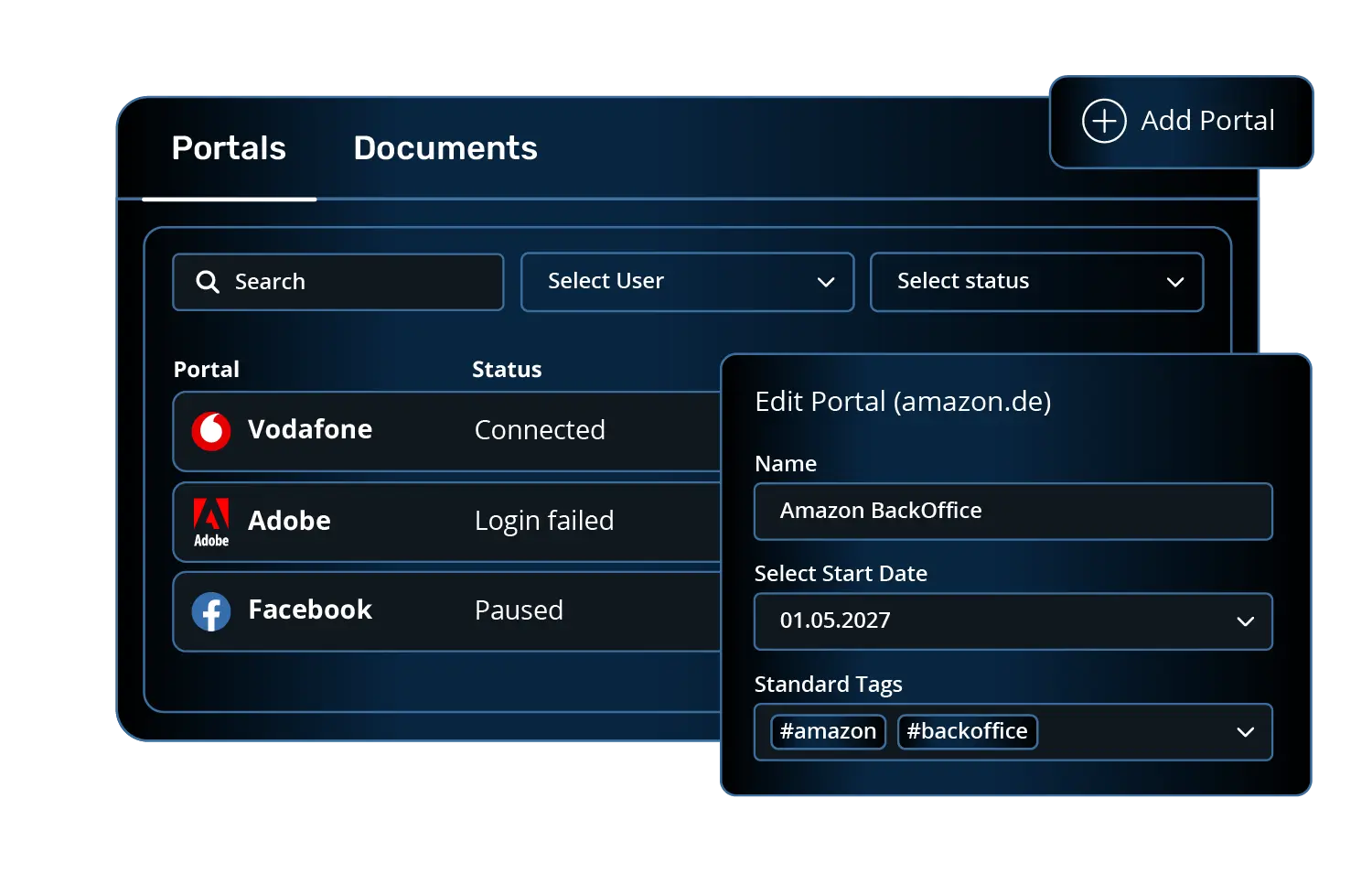Select the Vodafone portal name
The height and width of the screenshot is (874, 1372).
pyautogui.click(x=310, y=429)
